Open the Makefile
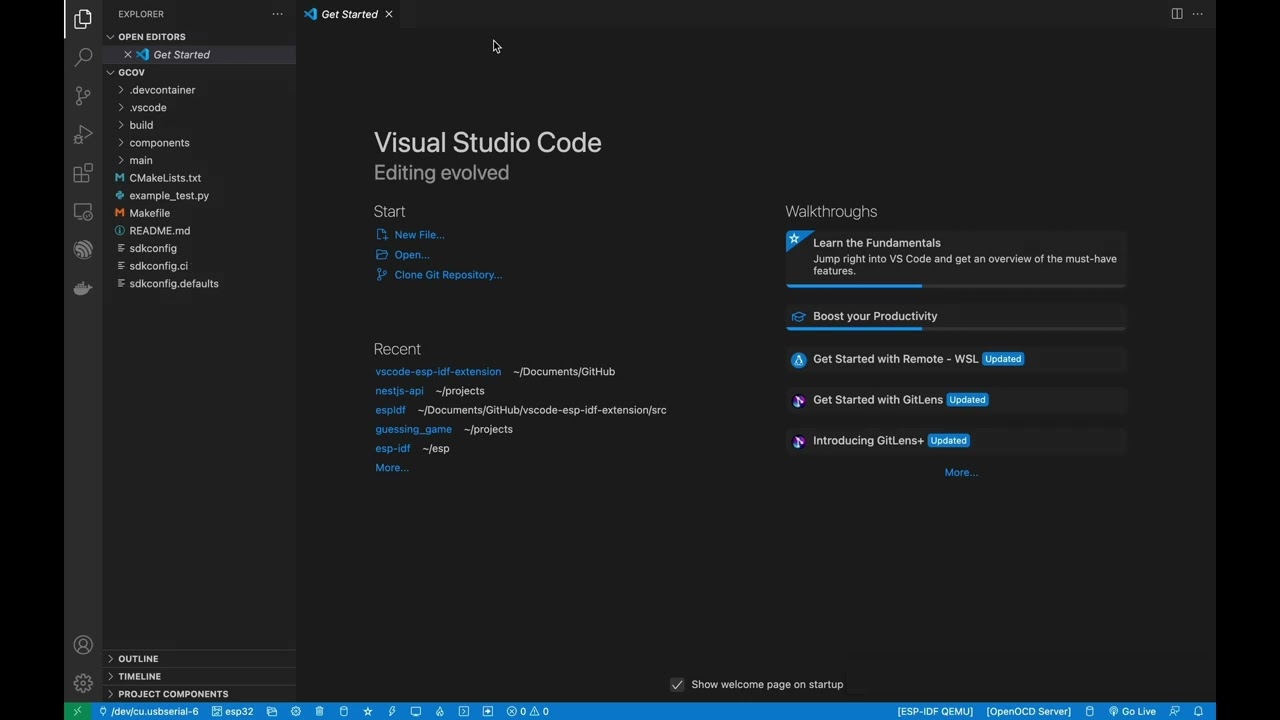This screenshot has width=1280, height=720. coord(199,213)
